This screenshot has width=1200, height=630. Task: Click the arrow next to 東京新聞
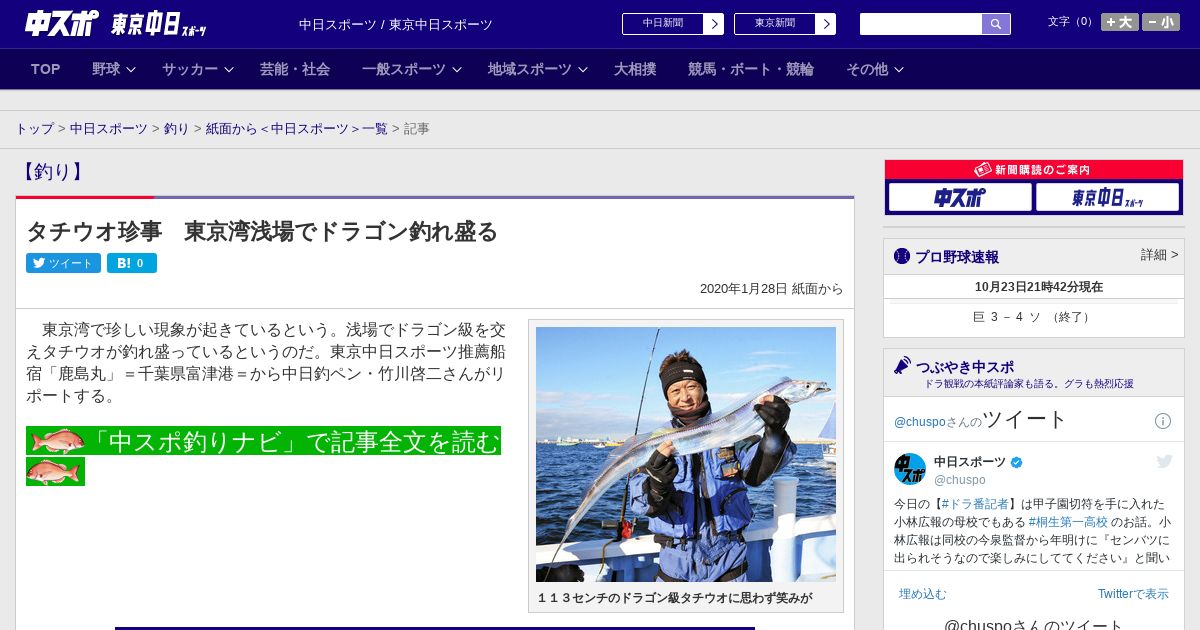coord(826,24)
